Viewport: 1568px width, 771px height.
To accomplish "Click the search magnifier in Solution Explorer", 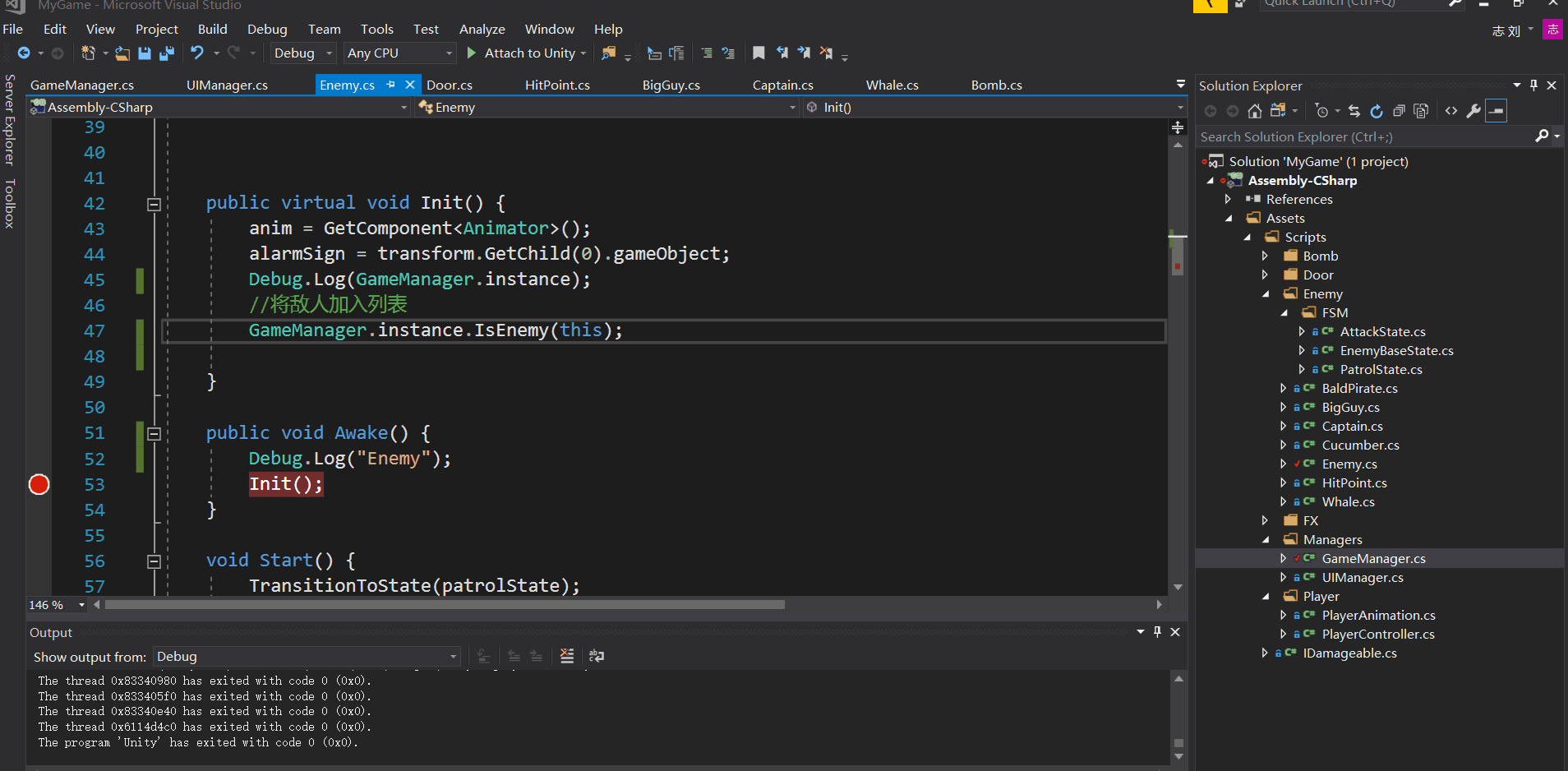I will pyautogui.click(x=1542, y=136).
